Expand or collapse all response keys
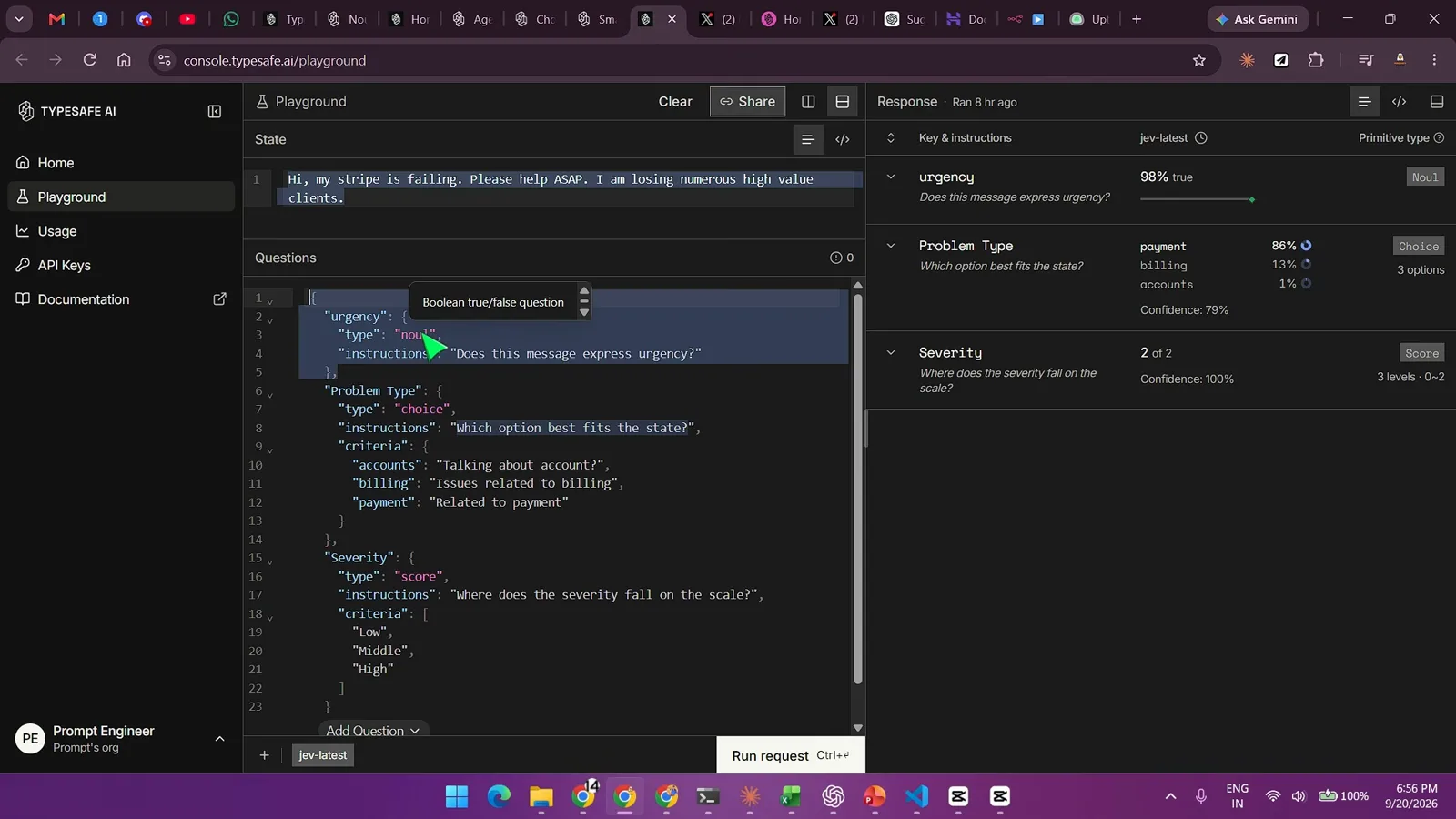The width and height of the screenshot is (1456, 819). pyautogui.click(x=891, y=138)
